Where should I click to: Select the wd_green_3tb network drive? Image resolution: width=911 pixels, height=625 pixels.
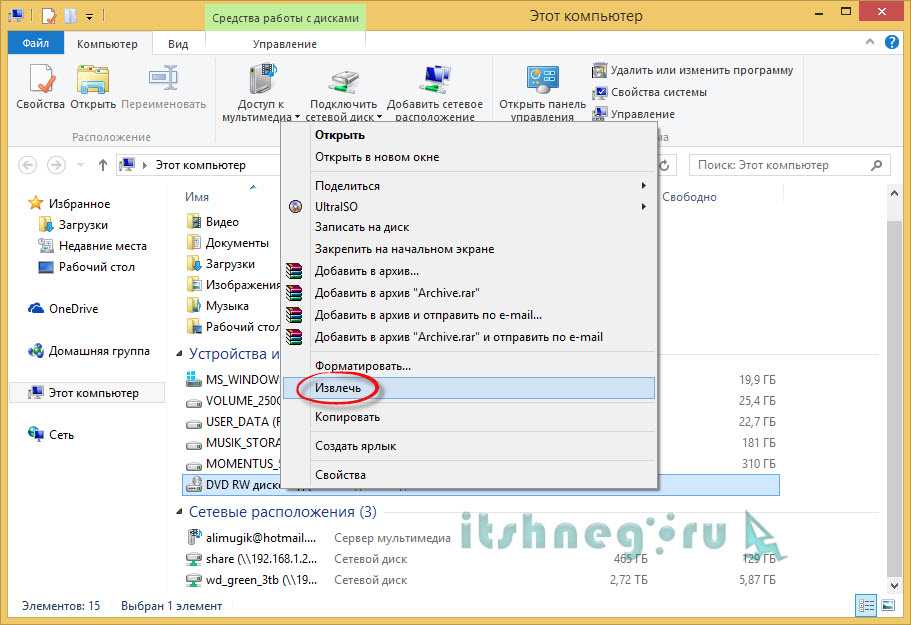point(252,580)
